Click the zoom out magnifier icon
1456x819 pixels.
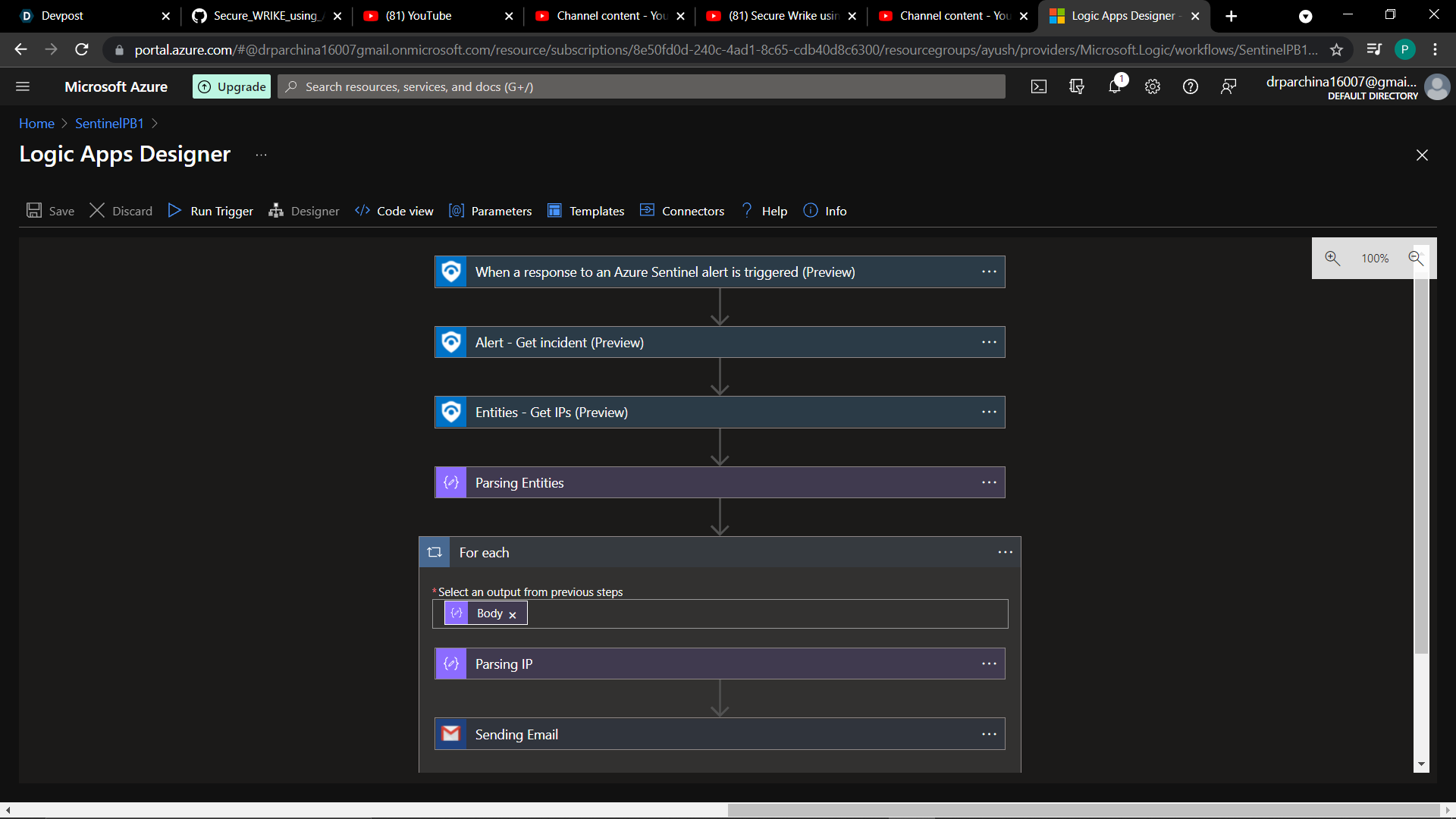click(1415, 259)
